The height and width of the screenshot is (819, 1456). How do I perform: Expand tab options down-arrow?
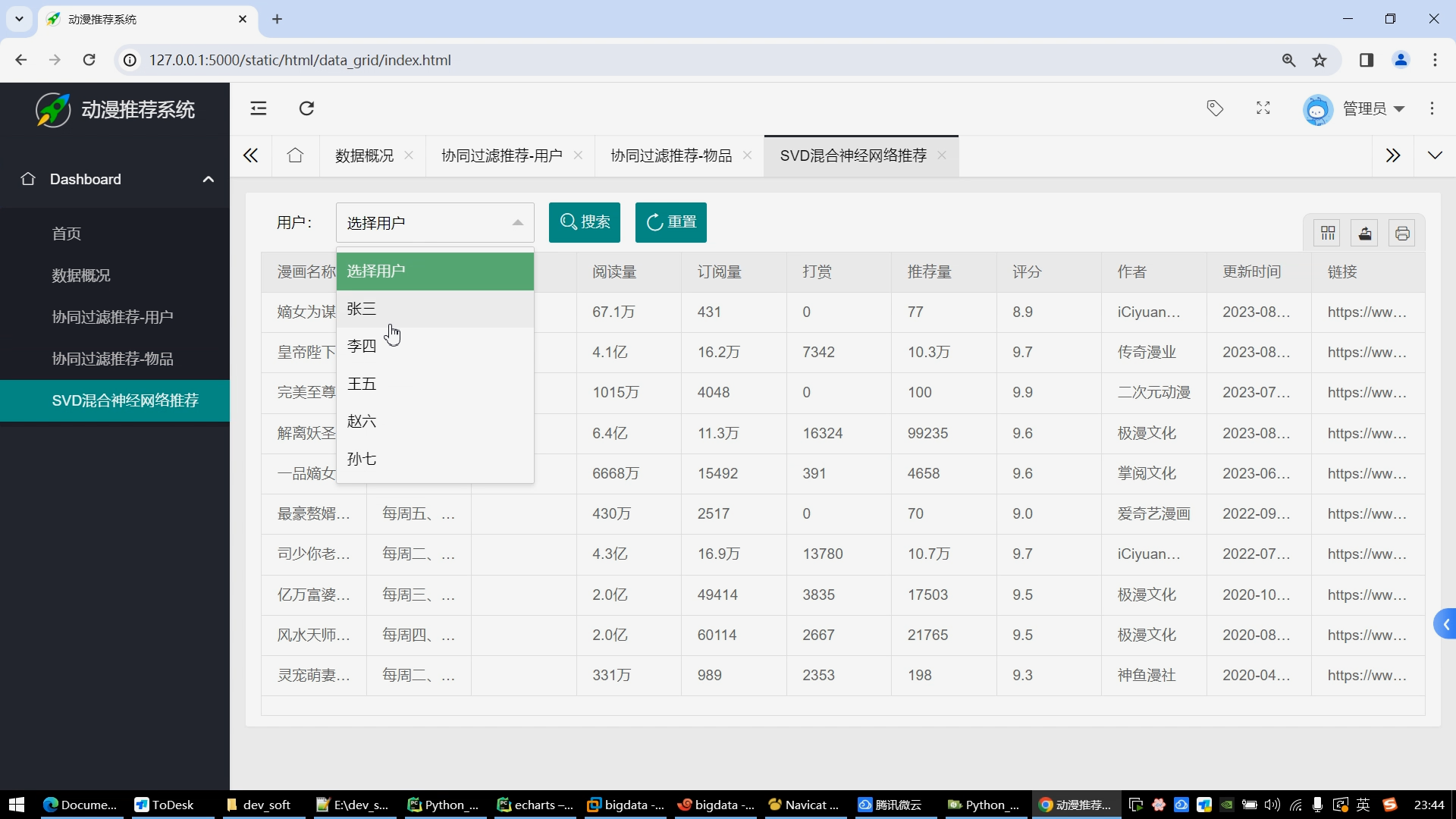(1434, 155)
